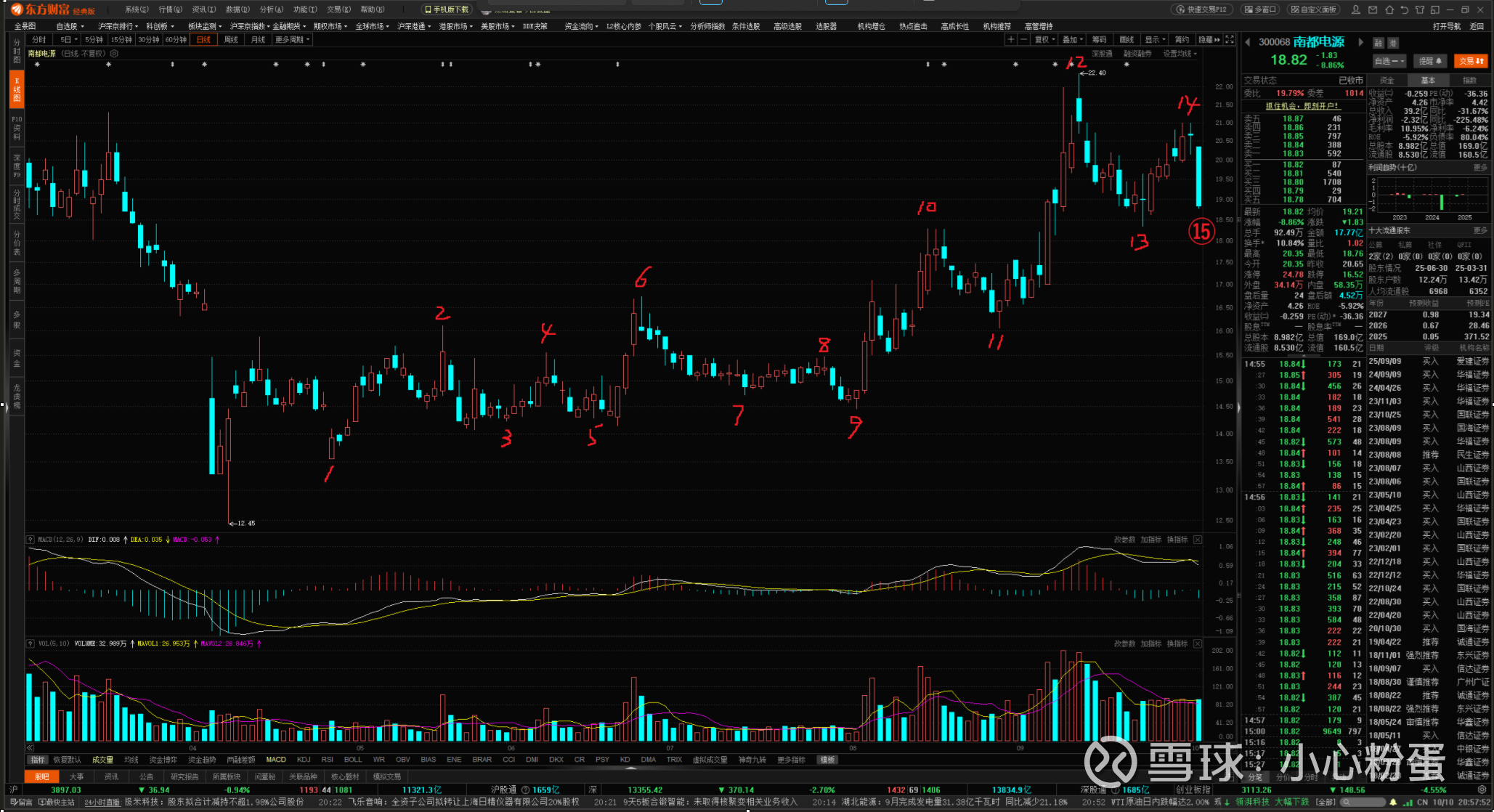The height and width of the screenshot is (812, 1494).
Task: Select the KDJ indicator tab
Action: point(304,760)
